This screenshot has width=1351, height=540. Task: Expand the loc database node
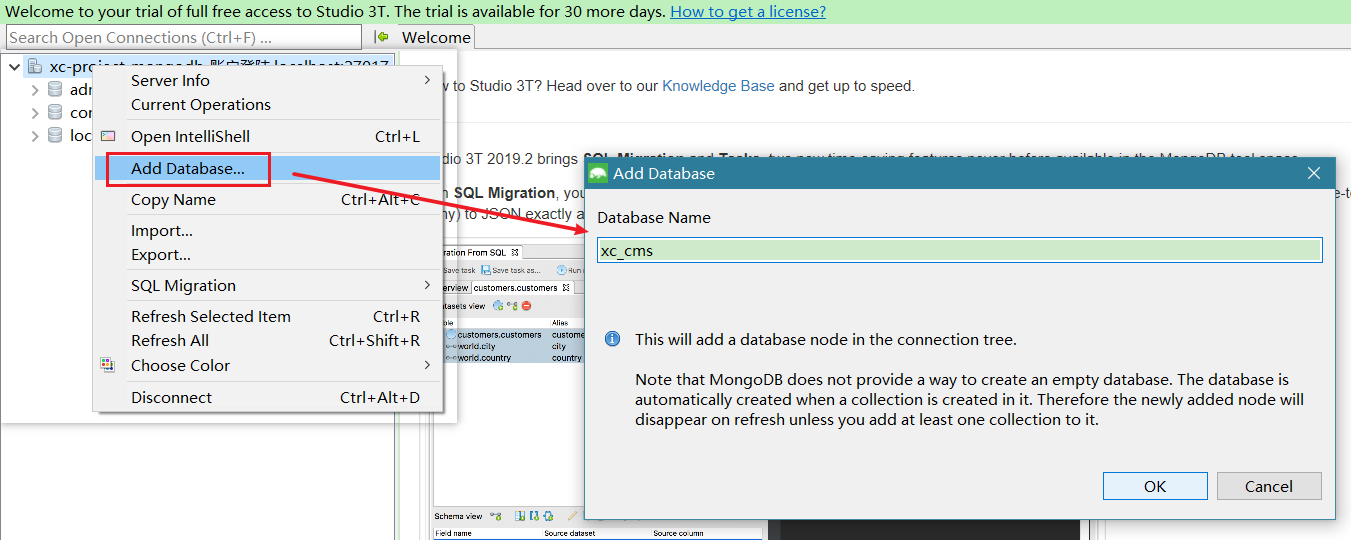coord(35,136)
